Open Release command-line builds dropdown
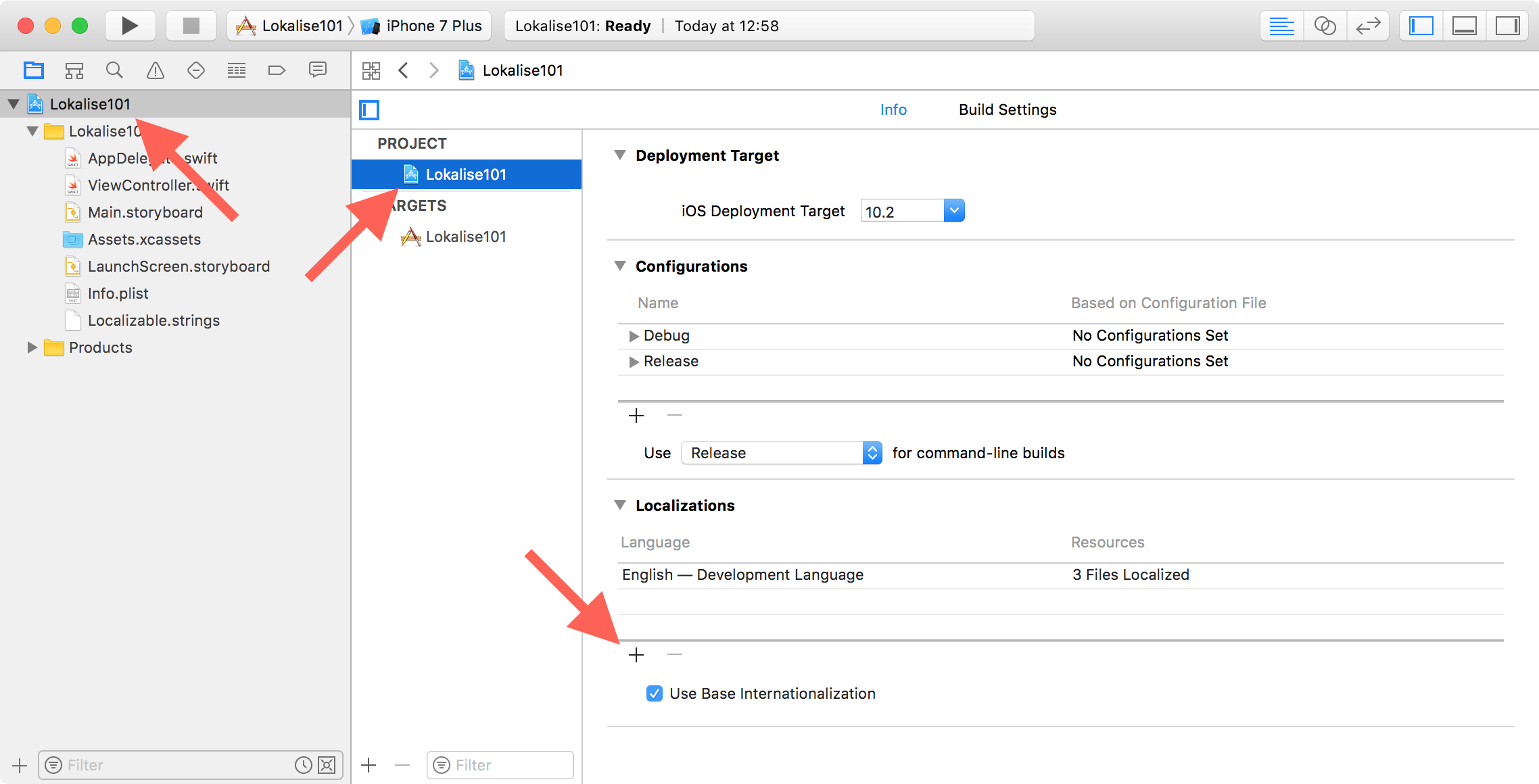This screenshot has width=1539, height=784. [x=782, y=453]
